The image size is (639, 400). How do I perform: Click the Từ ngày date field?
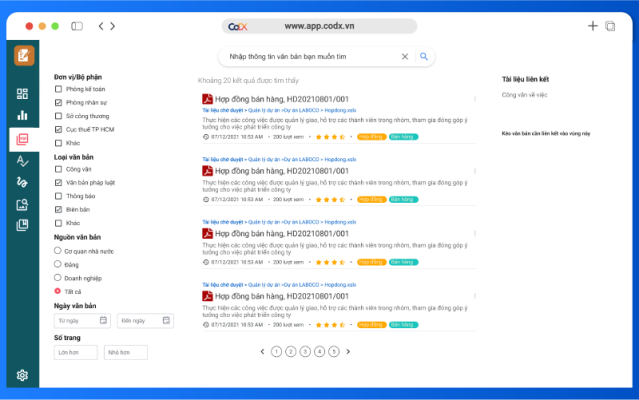[82, 321]
